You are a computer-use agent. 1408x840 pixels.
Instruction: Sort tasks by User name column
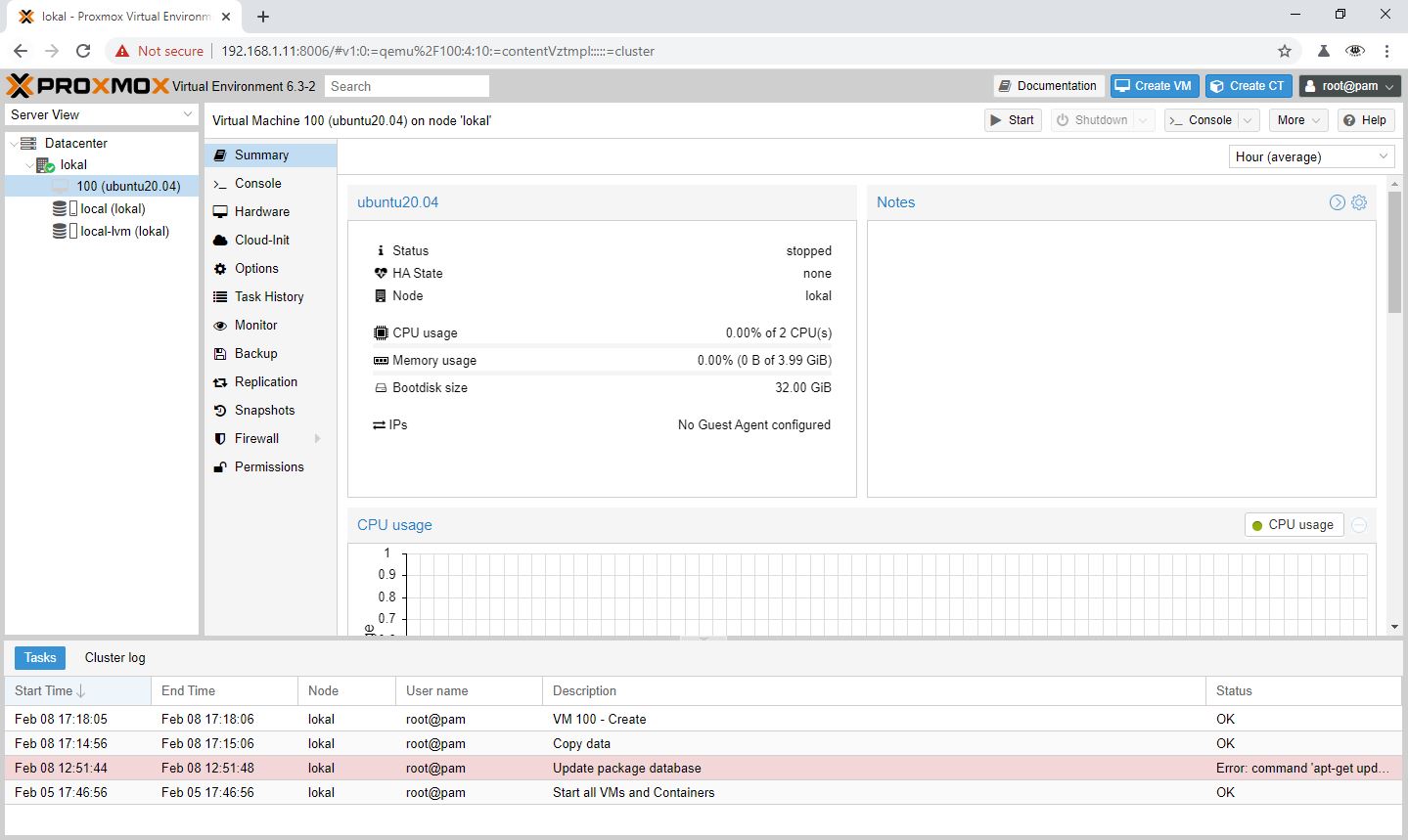[x=469, y=690]
